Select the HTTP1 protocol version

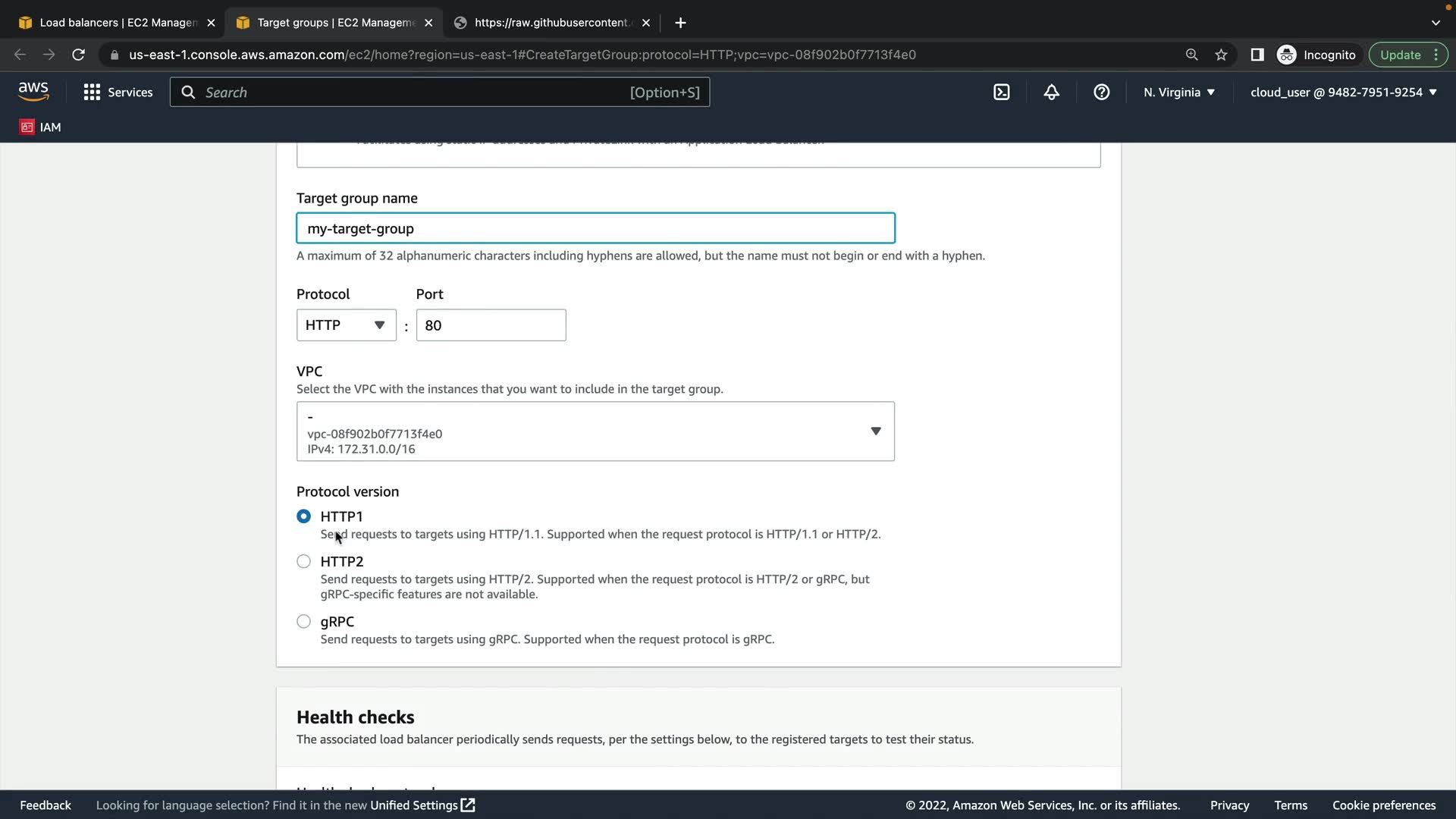point(303,516)
